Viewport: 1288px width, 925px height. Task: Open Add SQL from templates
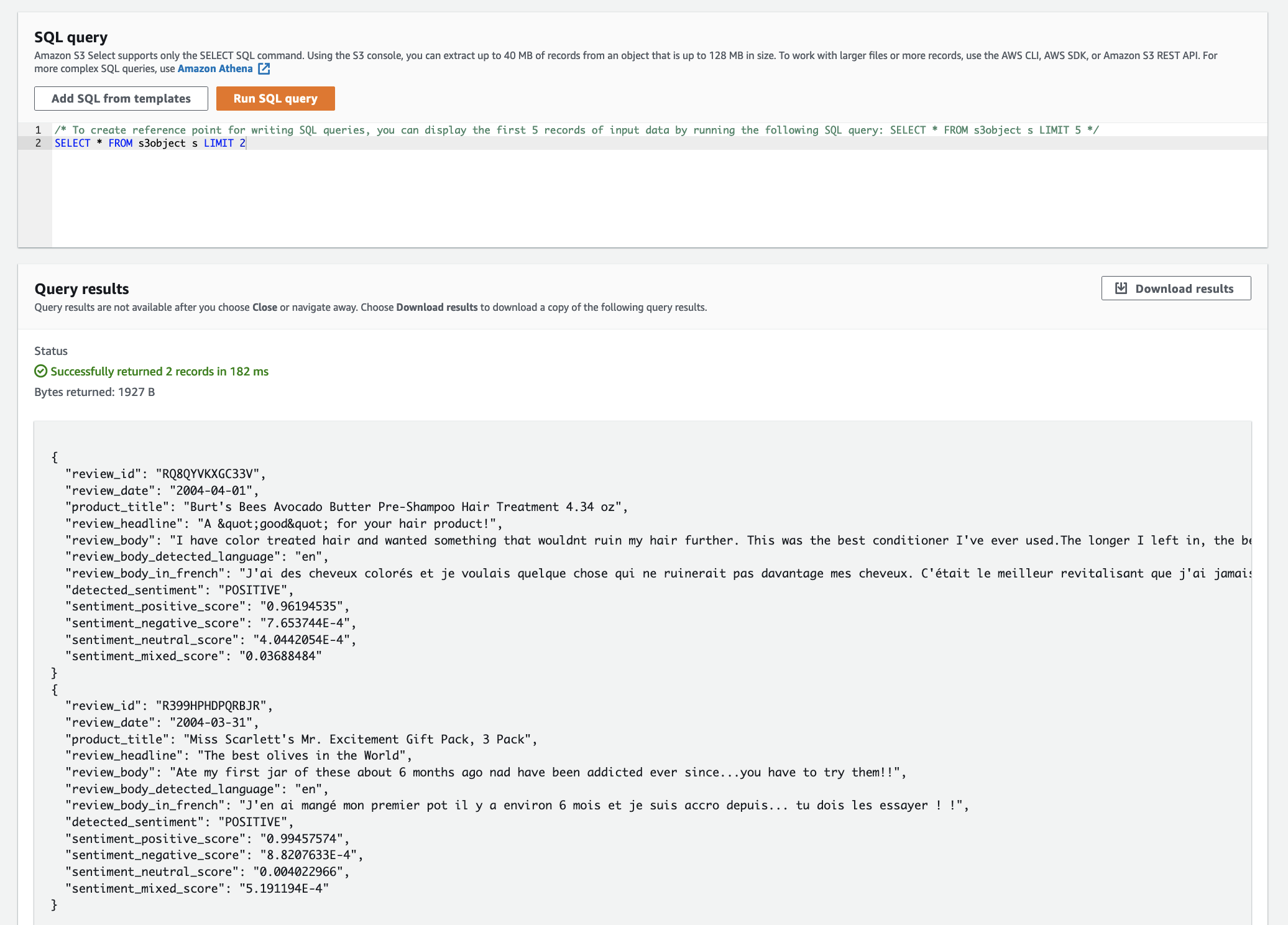tap(121, 99)
